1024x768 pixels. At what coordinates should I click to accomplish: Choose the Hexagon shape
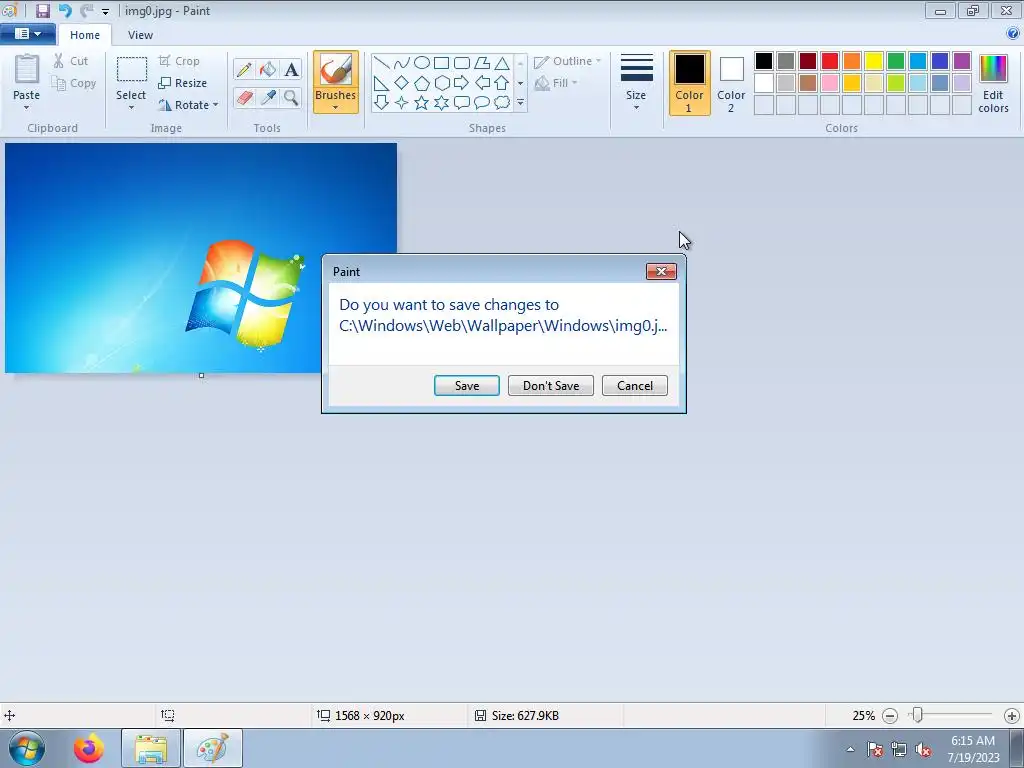pos(441,83)
